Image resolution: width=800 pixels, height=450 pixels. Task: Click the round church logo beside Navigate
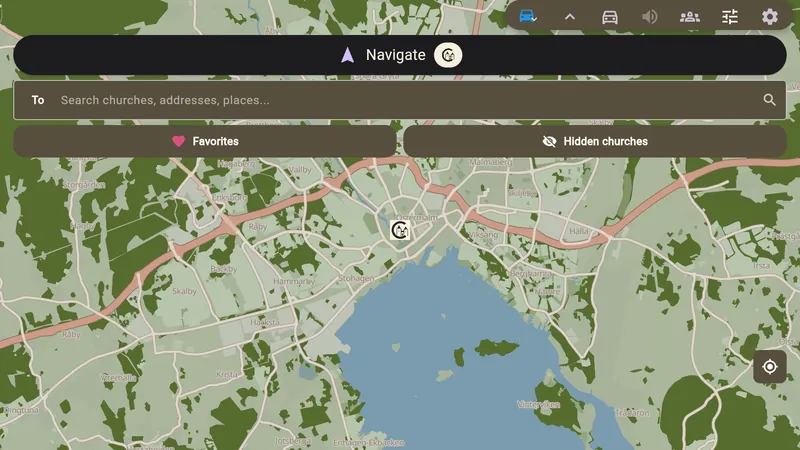[x=448, y=55]
